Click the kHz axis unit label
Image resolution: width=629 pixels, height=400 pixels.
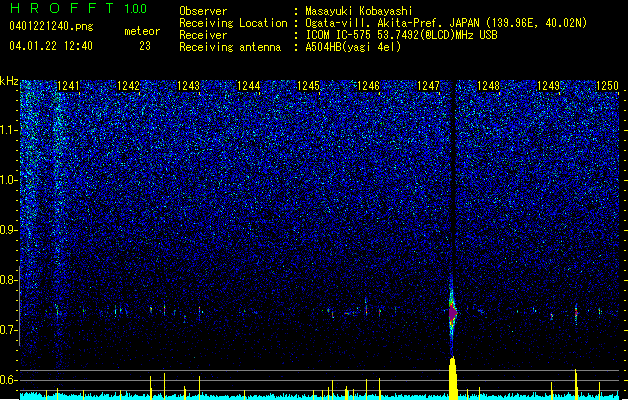click(x=9, y=81)
